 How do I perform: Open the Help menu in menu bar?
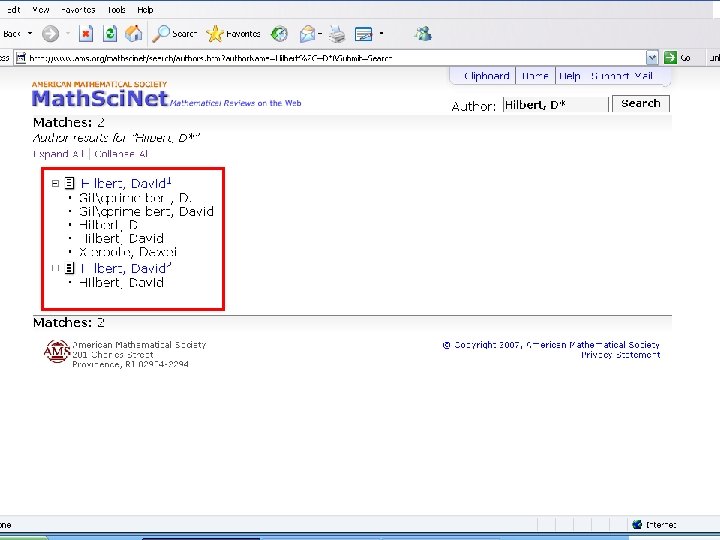145,10
